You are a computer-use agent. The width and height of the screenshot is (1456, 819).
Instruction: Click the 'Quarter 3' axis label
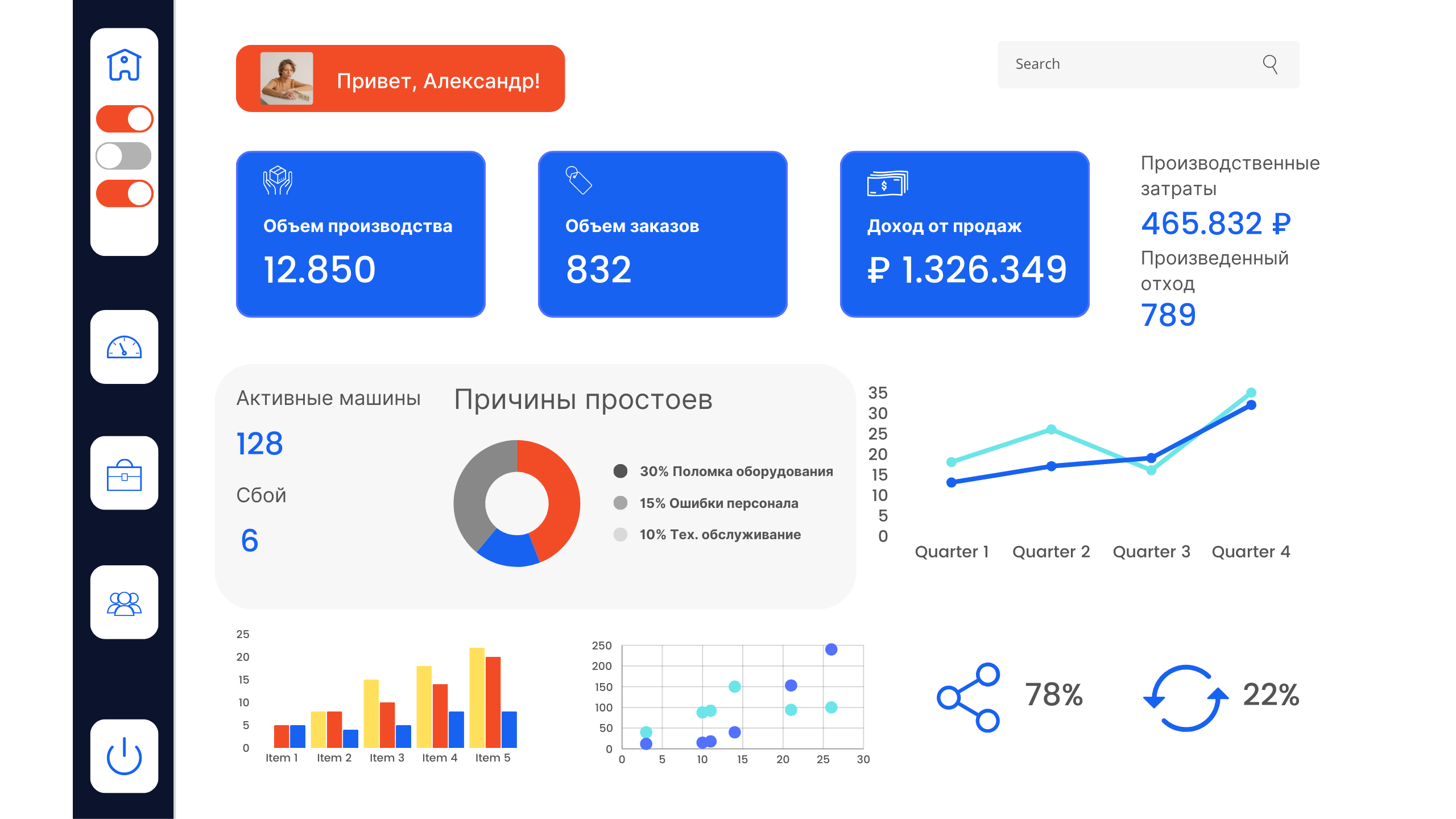[x=1151, y=551]
